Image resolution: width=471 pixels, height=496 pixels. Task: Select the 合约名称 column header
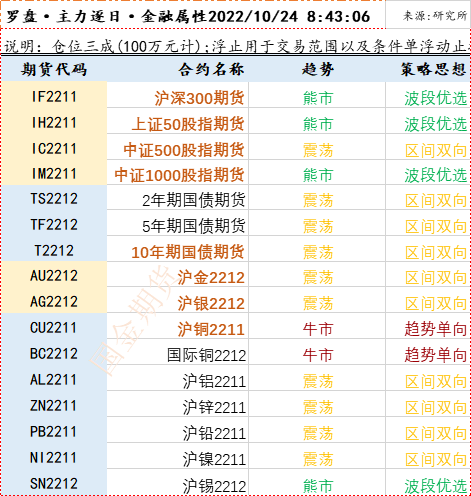[x=211, y=70]
